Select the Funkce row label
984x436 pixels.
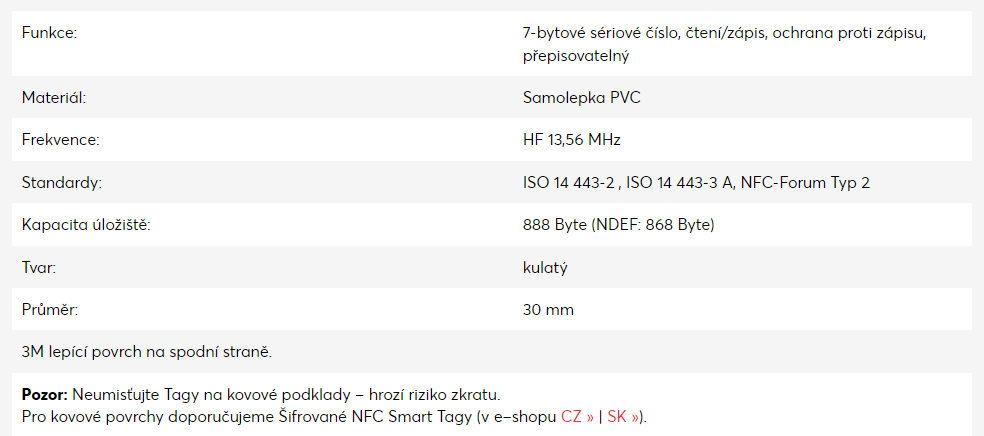(x=49, y=33)
